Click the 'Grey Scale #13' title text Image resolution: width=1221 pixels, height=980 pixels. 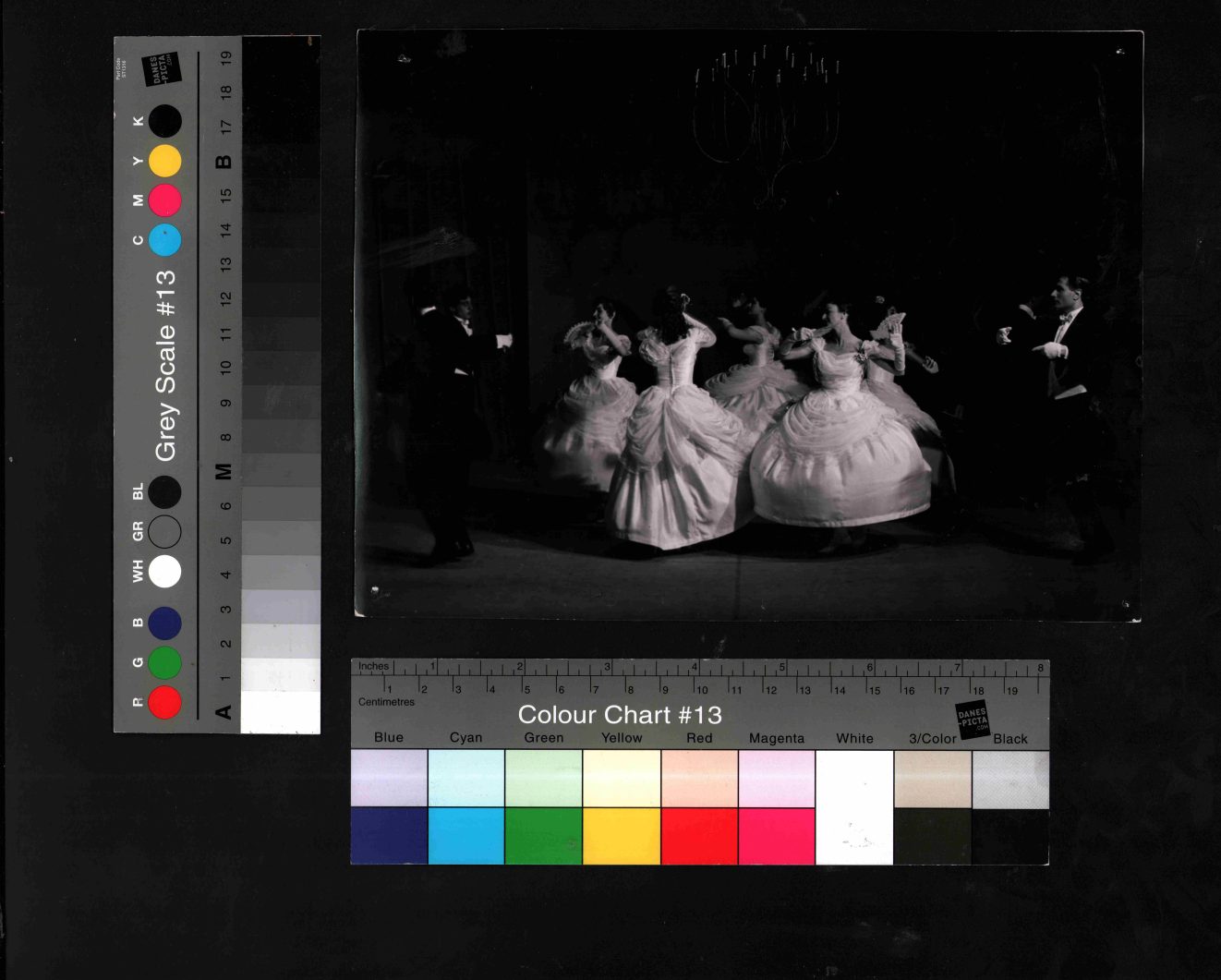(x=165, y=366)
